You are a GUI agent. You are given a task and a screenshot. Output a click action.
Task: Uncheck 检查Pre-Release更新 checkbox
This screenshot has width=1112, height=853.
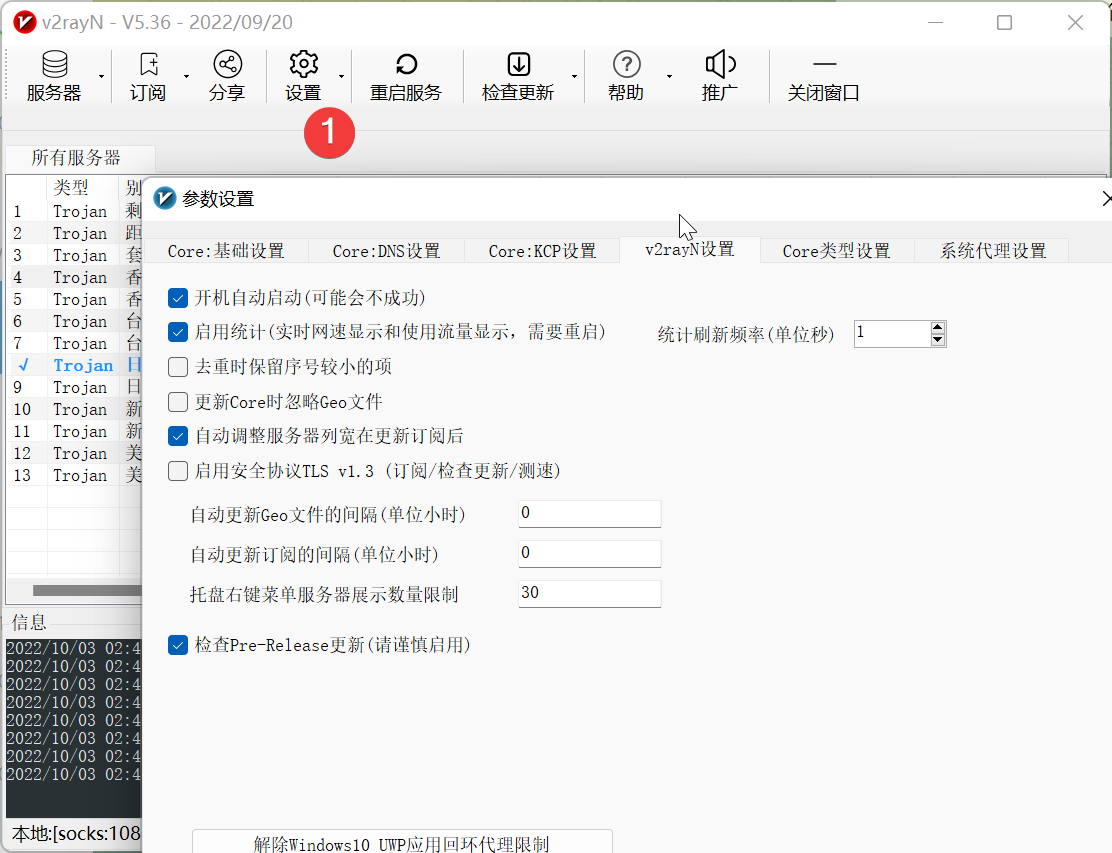click(178, 645)
